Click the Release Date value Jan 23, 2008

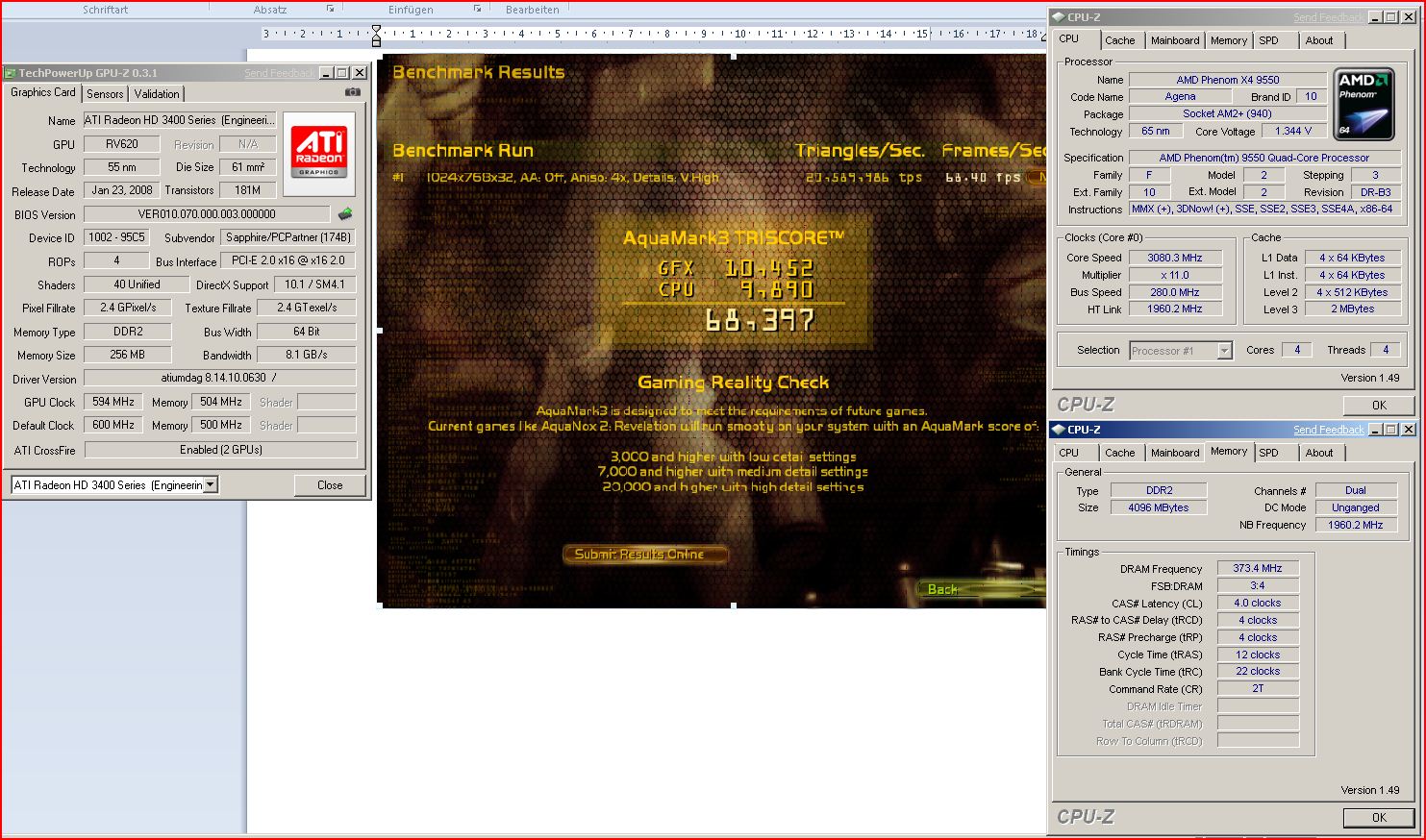(121, 190)
